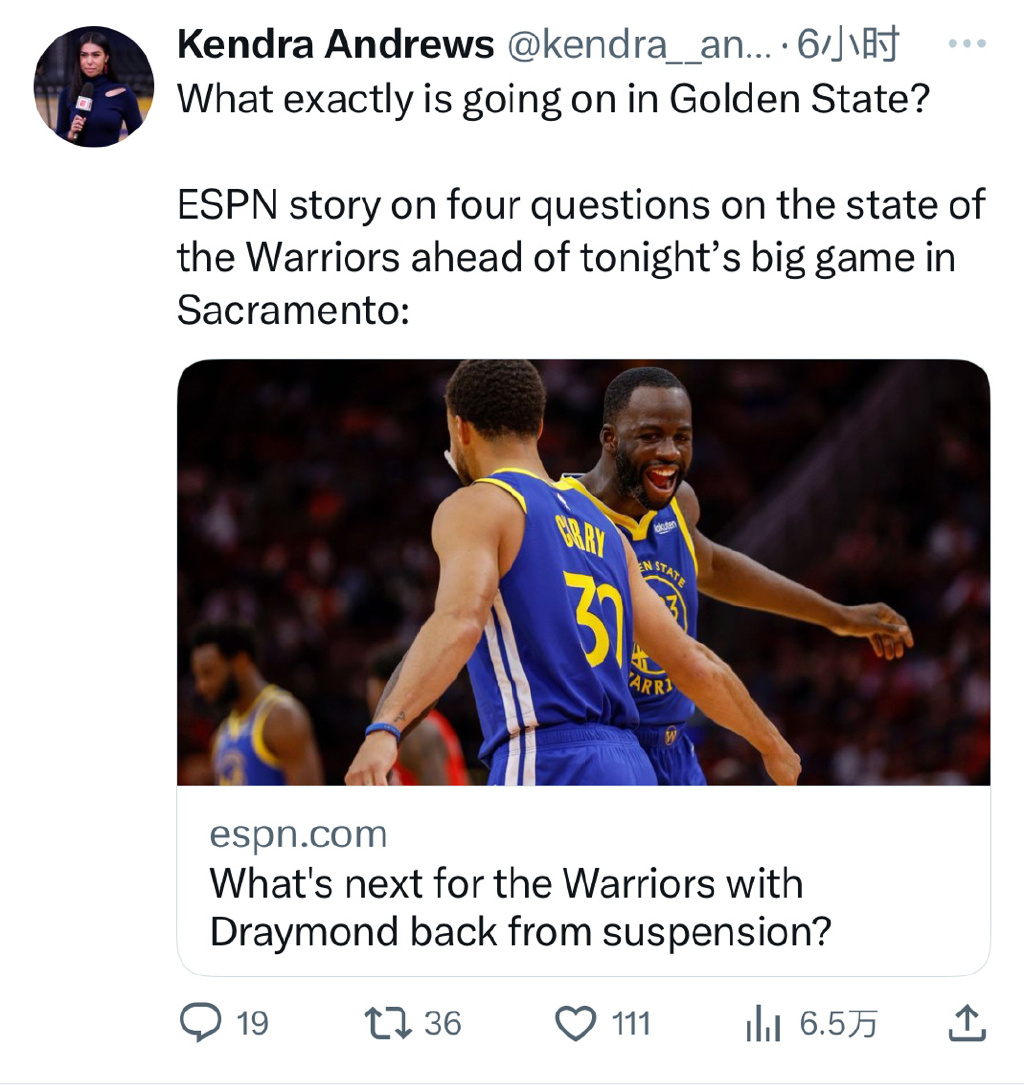Open the Kendra Andrews display name
The height and width of the screenshot is (1085, 1024).
pyautogui.click(x=336, y=44)
